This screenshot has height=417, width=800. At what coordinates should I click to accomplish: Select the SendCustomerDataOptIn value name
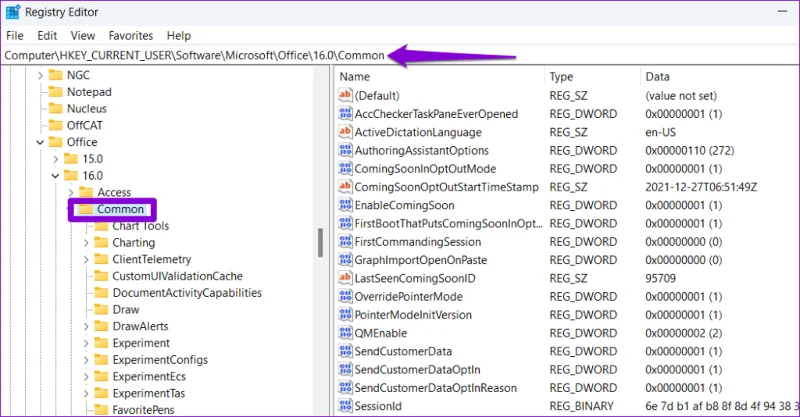417,370
